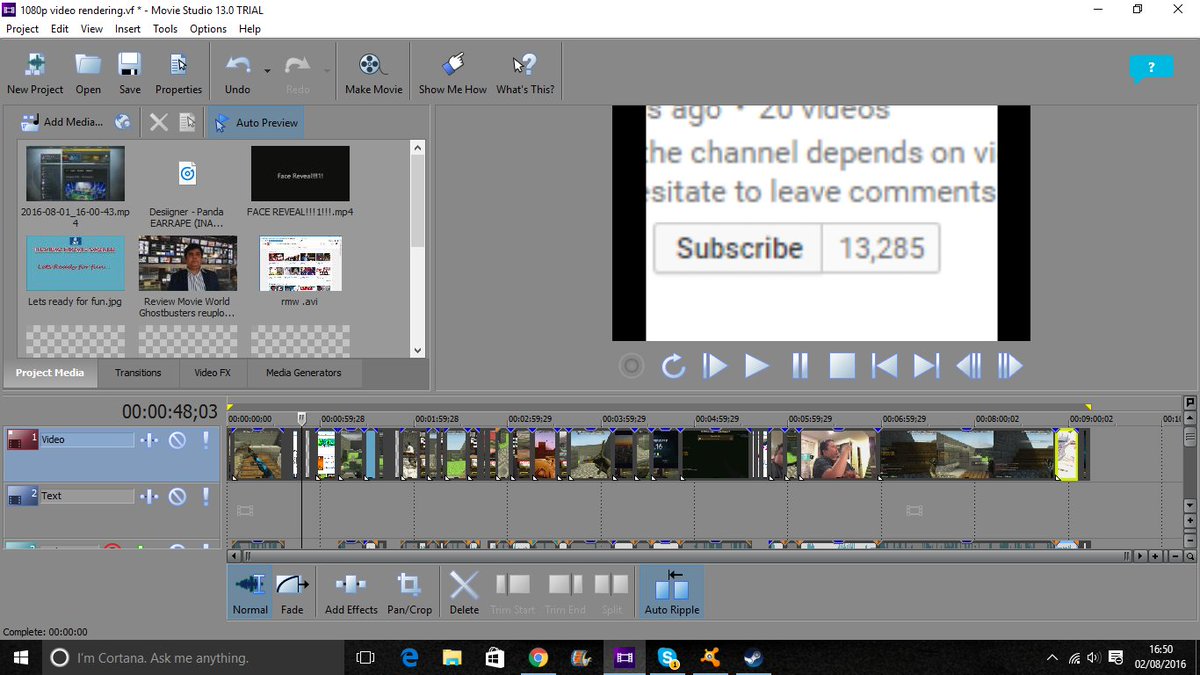This screenshot has width=1200, height=675.
Task: Mute the Text track
Action: pyautogui.click(x=177, y=496)
